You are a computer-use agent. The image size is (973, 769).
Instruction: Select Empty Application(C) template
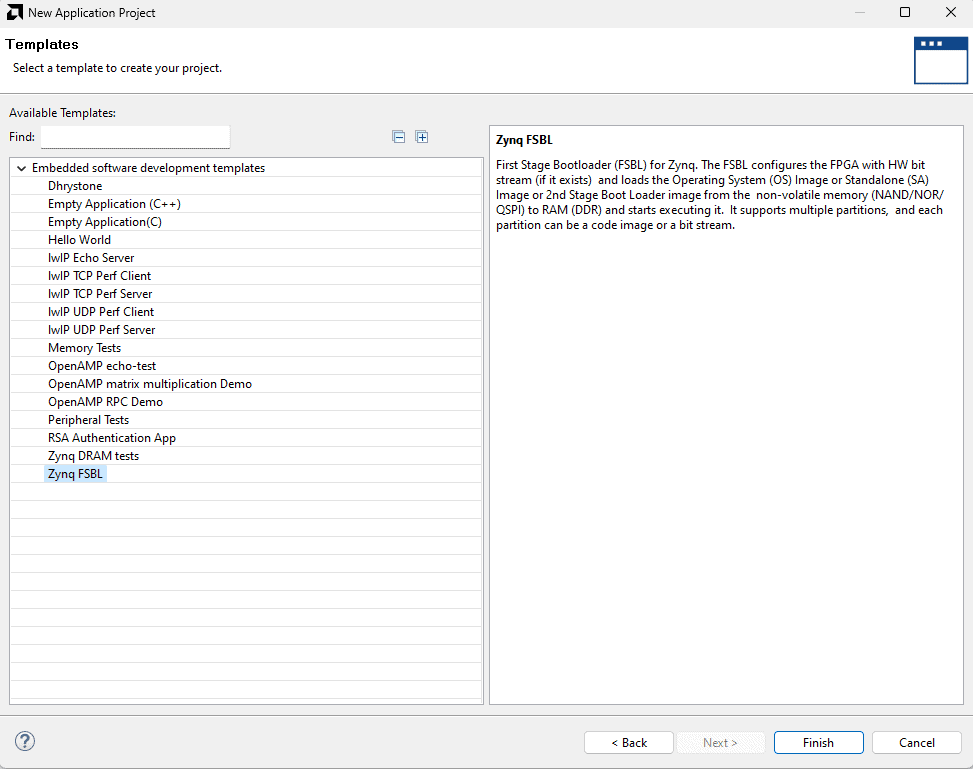104,222
